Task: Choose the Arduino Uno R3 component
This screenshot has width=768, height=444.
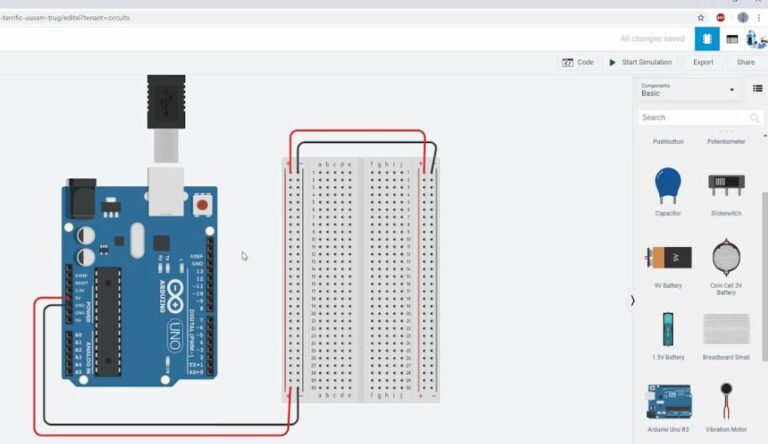Action: coord(668,400)
